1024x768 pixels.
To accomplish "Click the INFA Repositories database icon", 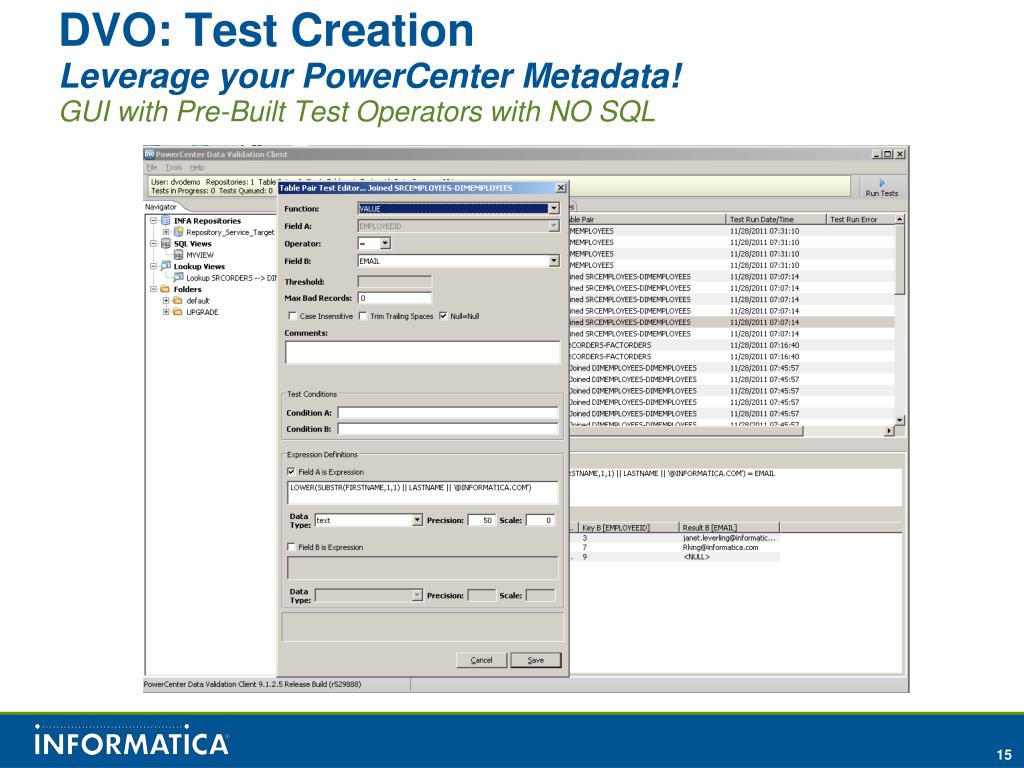I will click(x=166, y=221).
